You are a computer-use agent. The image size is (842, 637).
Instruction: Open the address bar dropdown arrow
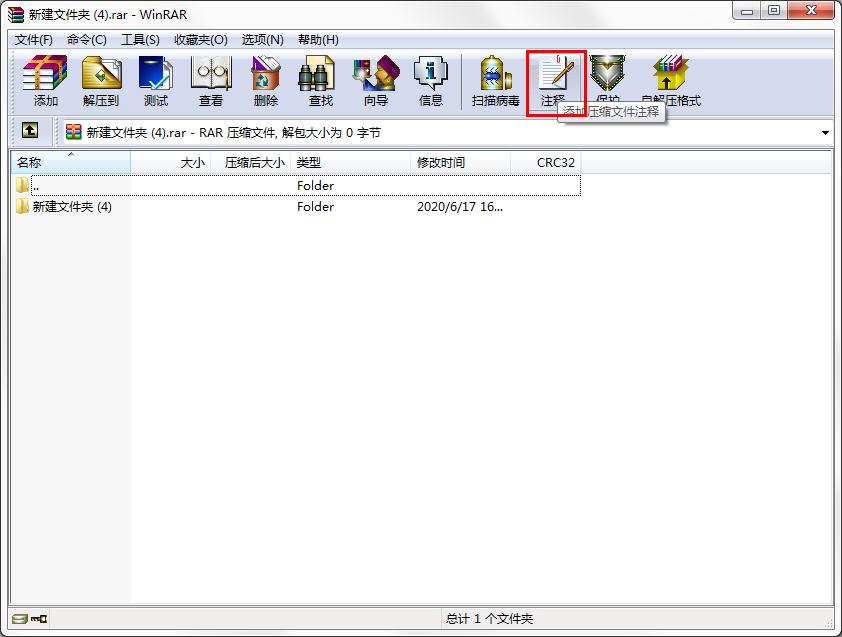(825, 131)
